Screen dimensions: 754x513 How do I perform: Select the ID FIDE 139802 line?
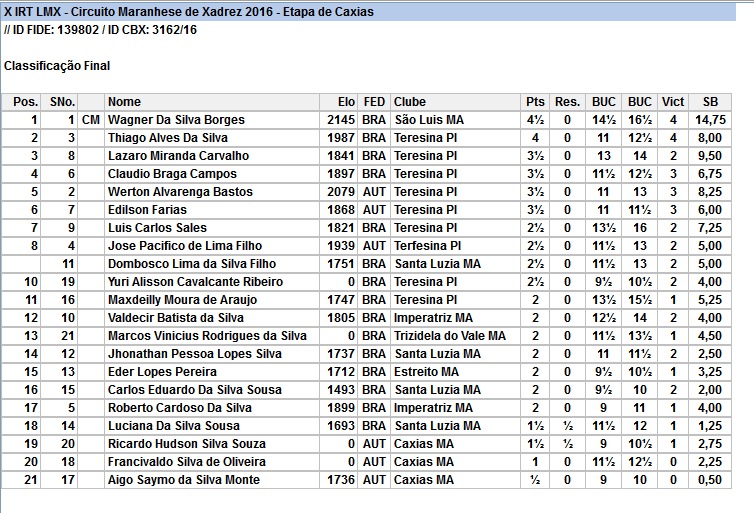[101, 30]
